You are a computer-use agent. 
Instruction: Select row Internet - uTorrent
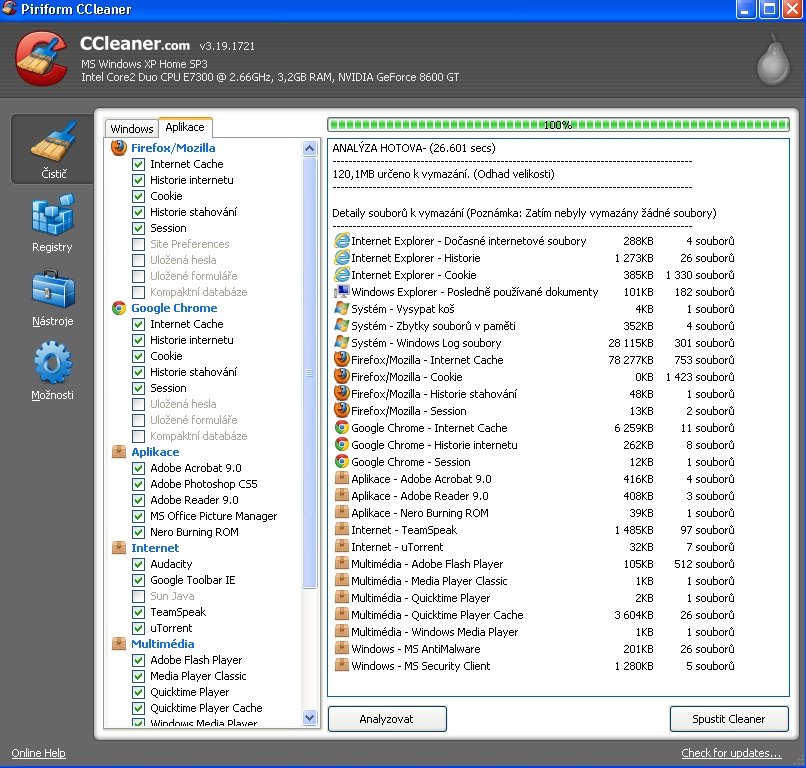(x=535, y=546)
